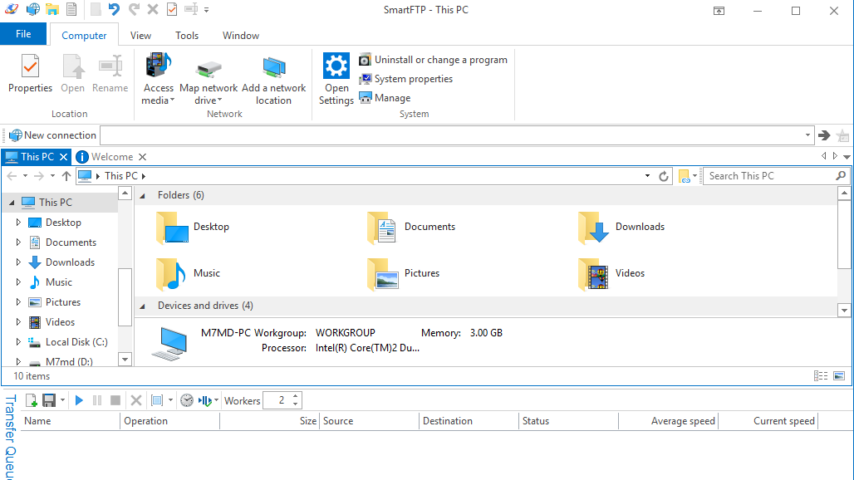This screenshot has width=854, height=480.
Task: Click the connection address input field
Action: tap(451, 135)
